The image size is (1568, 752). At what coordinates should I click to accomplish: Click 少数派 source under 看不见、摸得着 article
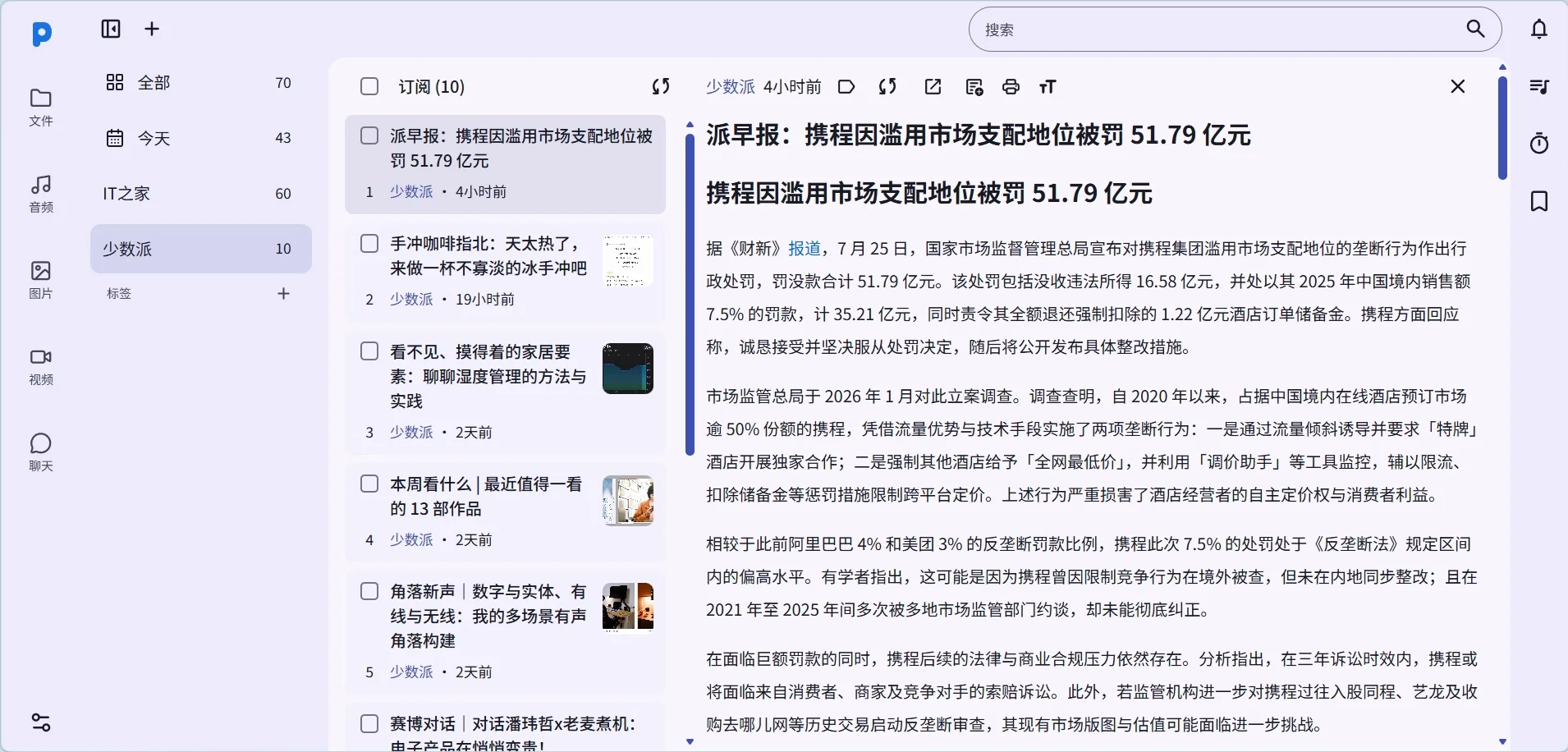click(x=411, y=432)
